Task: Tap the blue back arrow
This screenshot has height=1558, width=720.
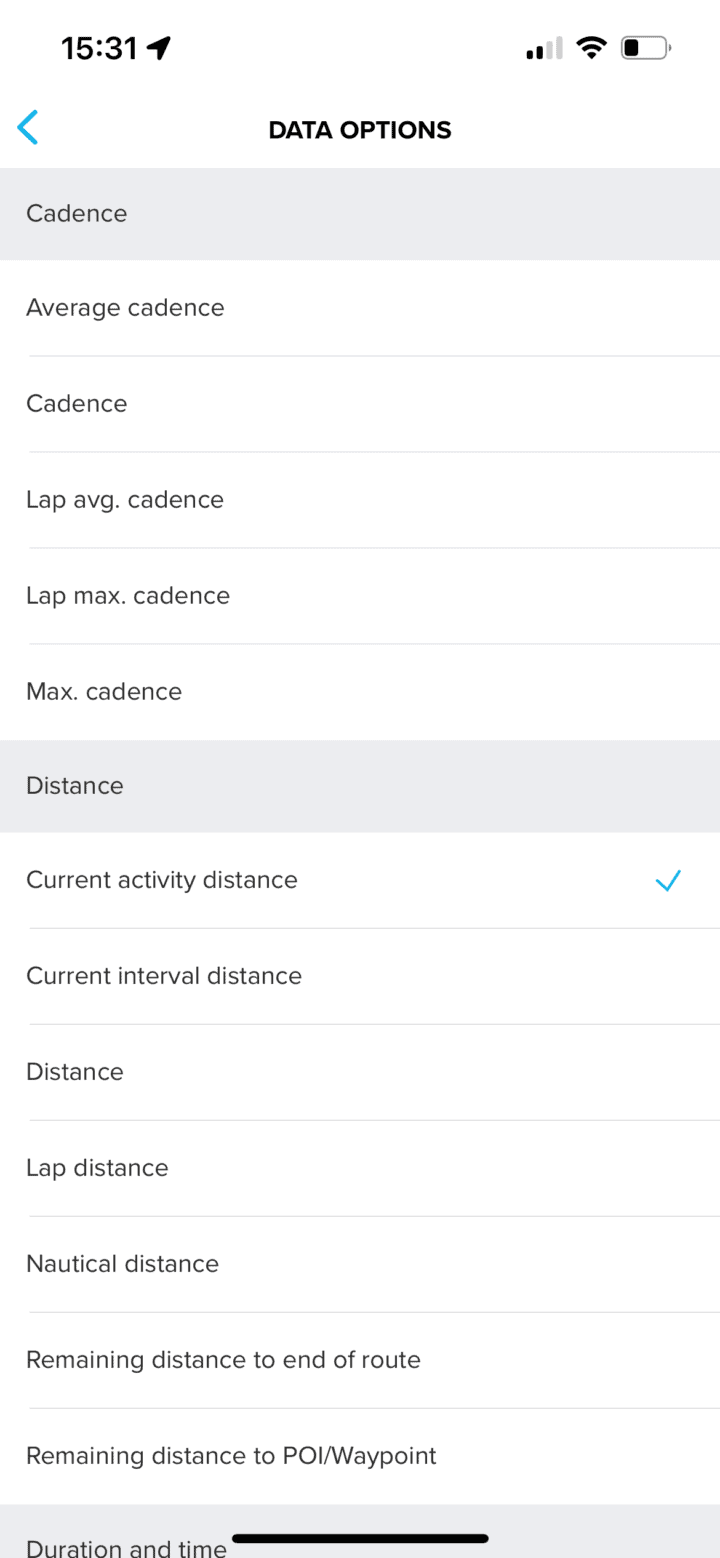Action: pos(28,129)
